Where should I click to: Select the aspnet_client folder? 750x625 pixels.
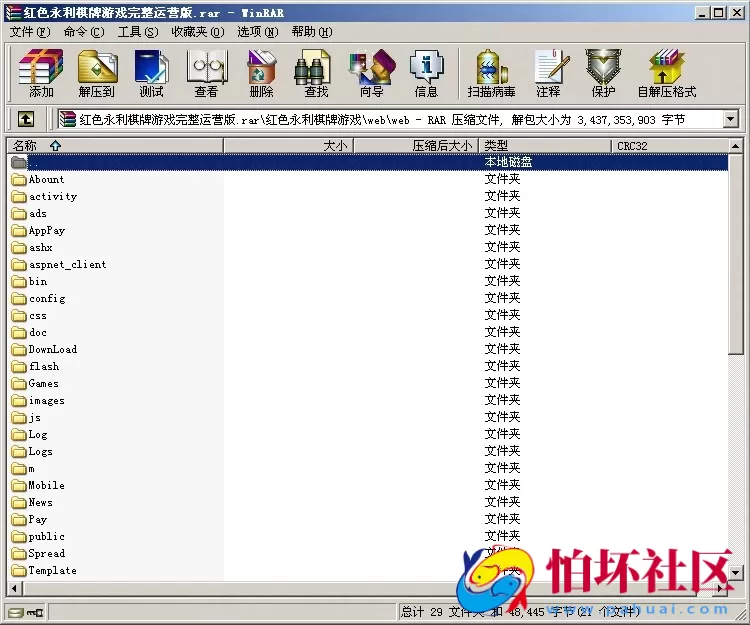coord(59,264)
